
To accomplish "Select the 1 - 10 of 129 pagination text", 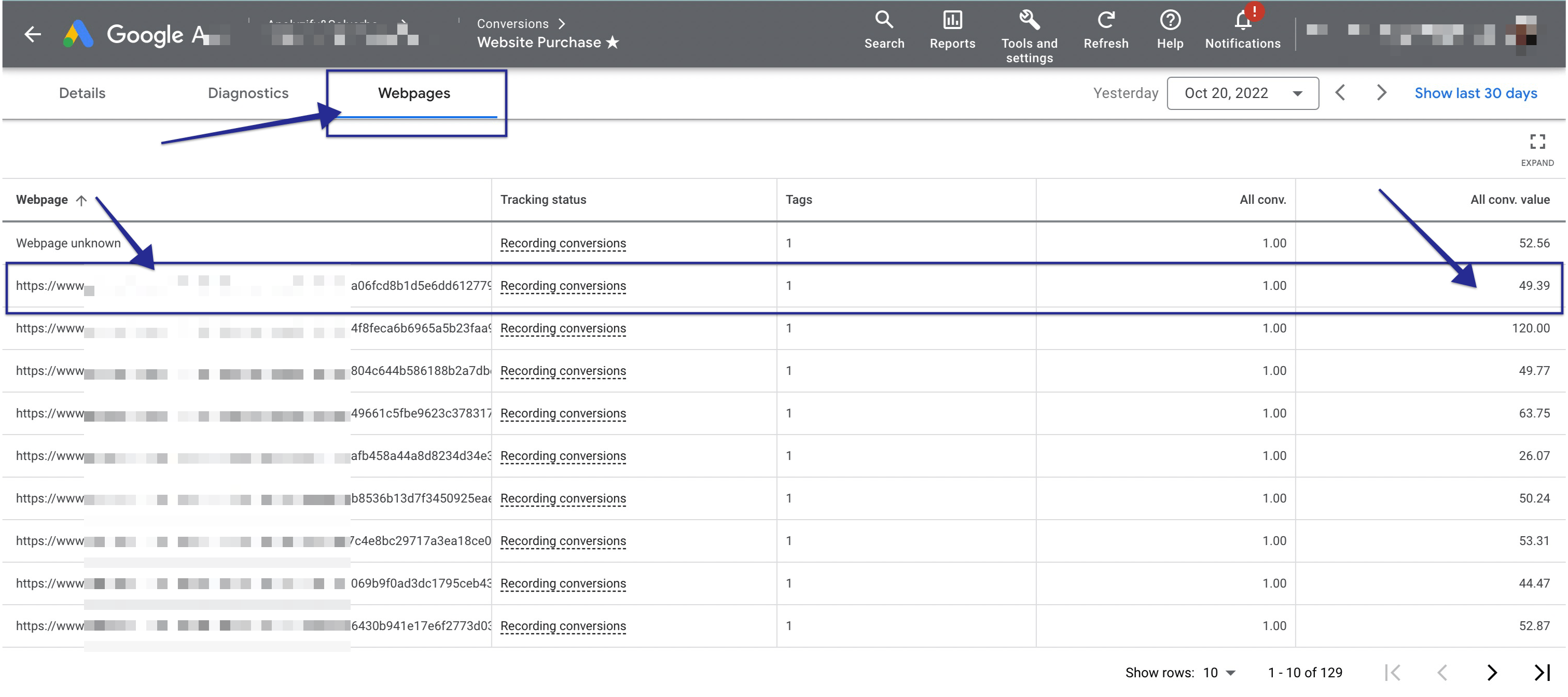I will click(1305, 672).
